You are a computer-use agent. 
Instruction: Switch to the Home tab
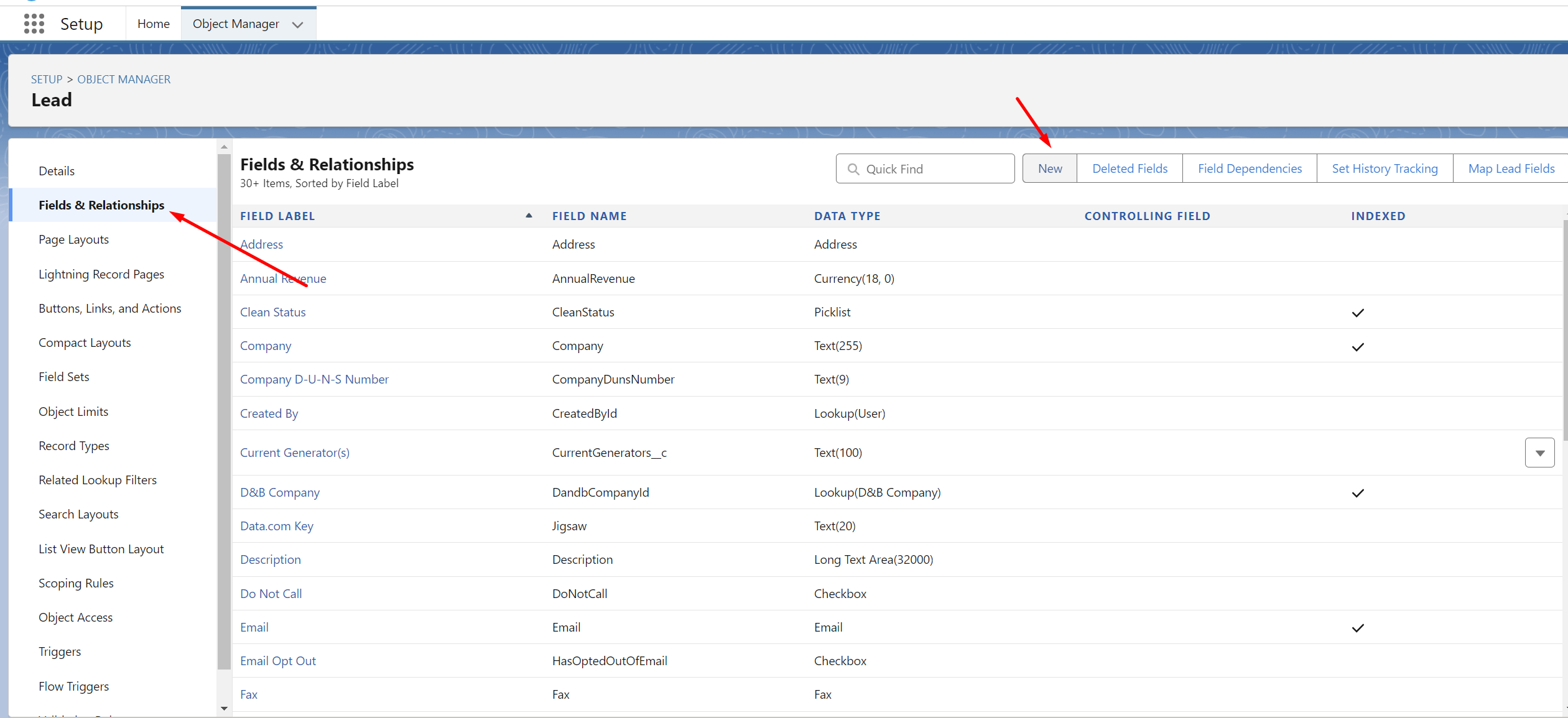click(x=154, y=24)
